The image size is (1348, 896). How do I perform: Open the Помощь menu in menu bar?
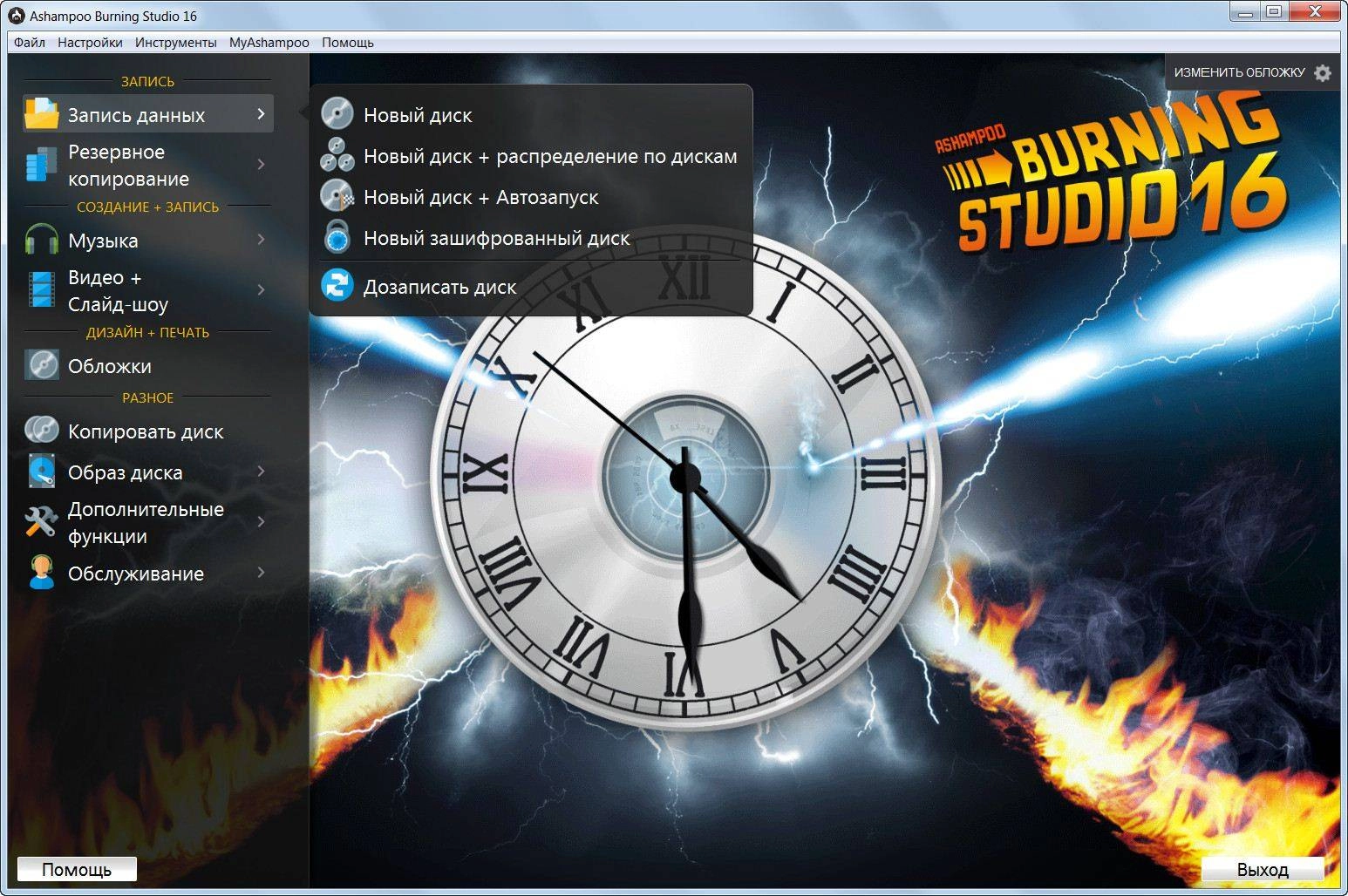tap(347, 42)
